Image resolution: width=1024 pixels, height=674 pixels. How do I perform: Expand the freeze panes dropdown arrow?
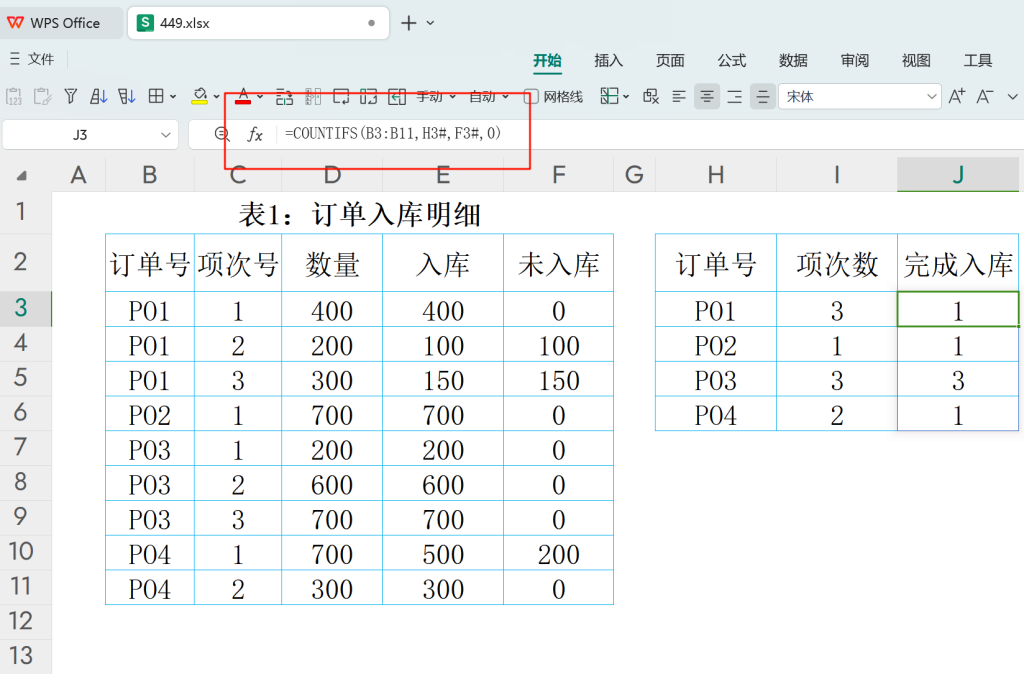626,97
